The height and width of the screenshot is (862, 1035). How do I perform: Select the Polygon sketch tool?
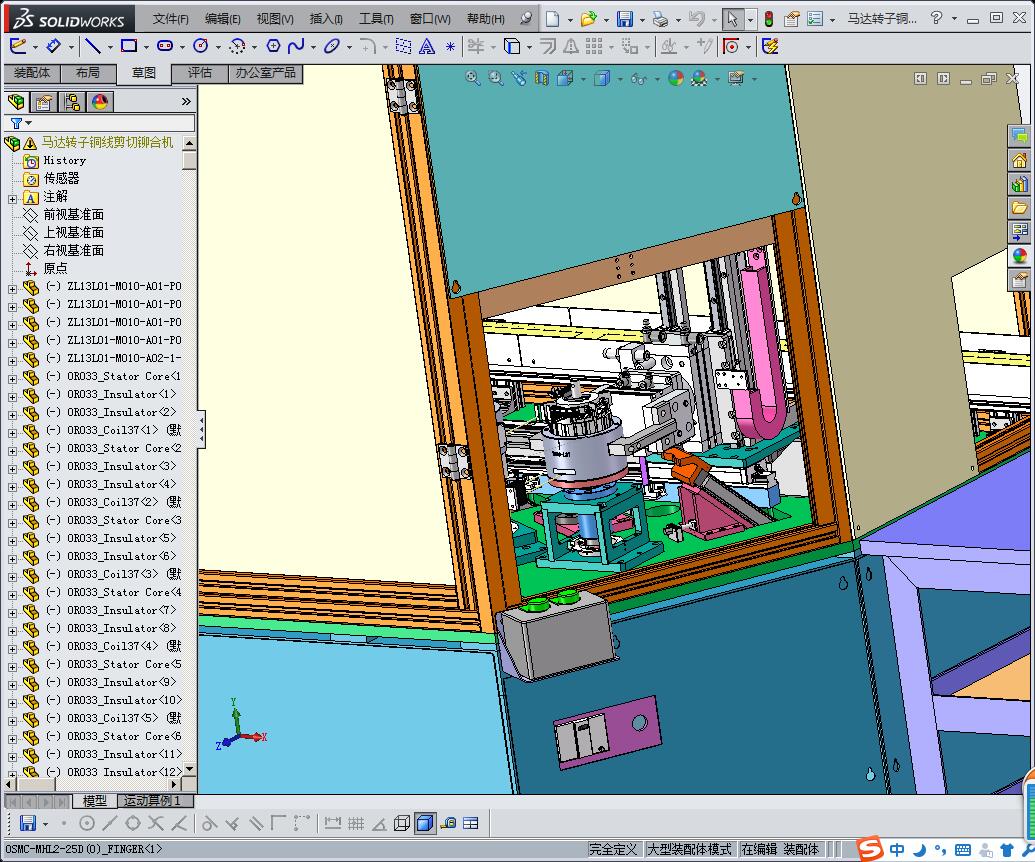(x=273, y=46)
